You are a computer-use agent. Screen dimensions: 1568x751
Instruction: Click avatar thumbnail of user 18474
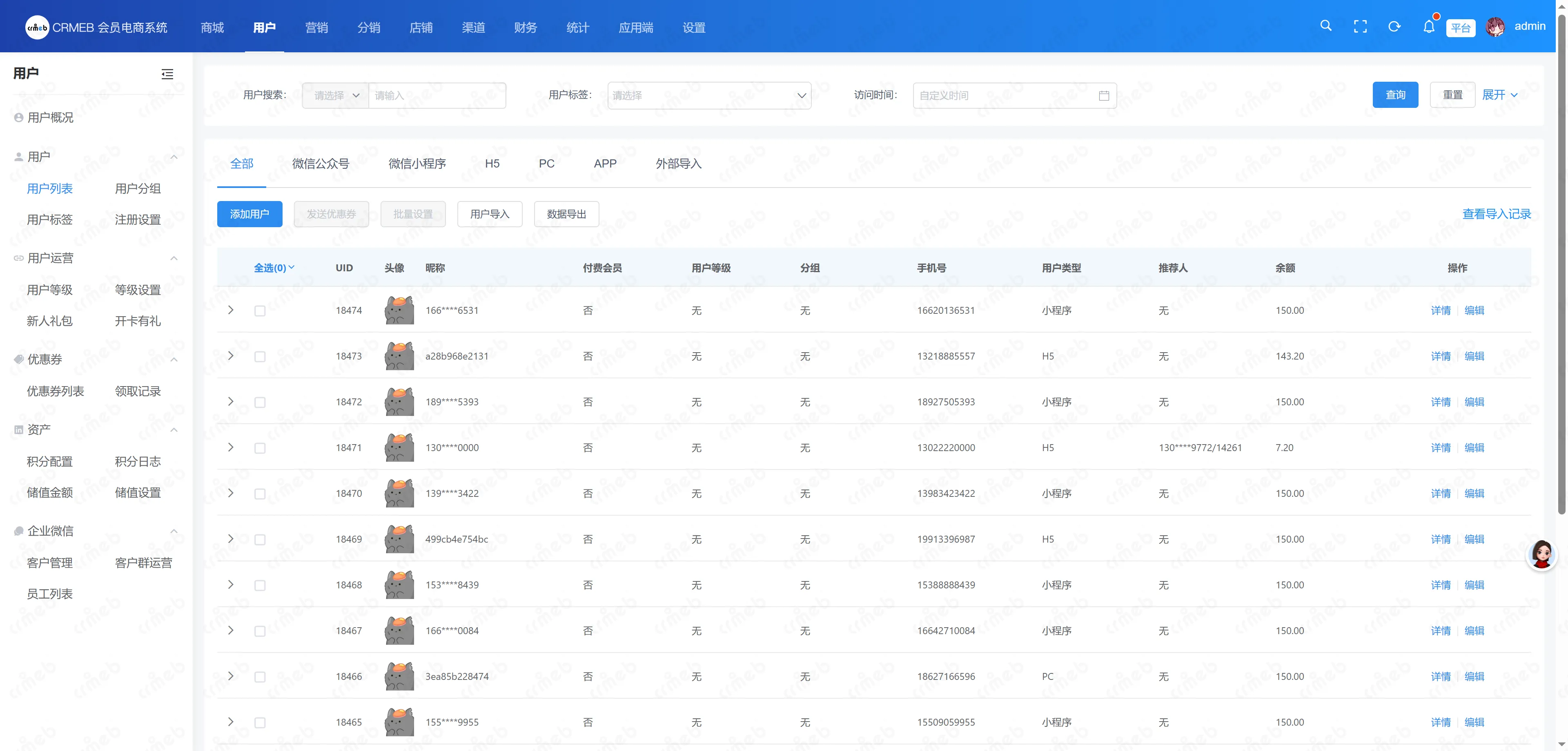(x=399, y=310)
